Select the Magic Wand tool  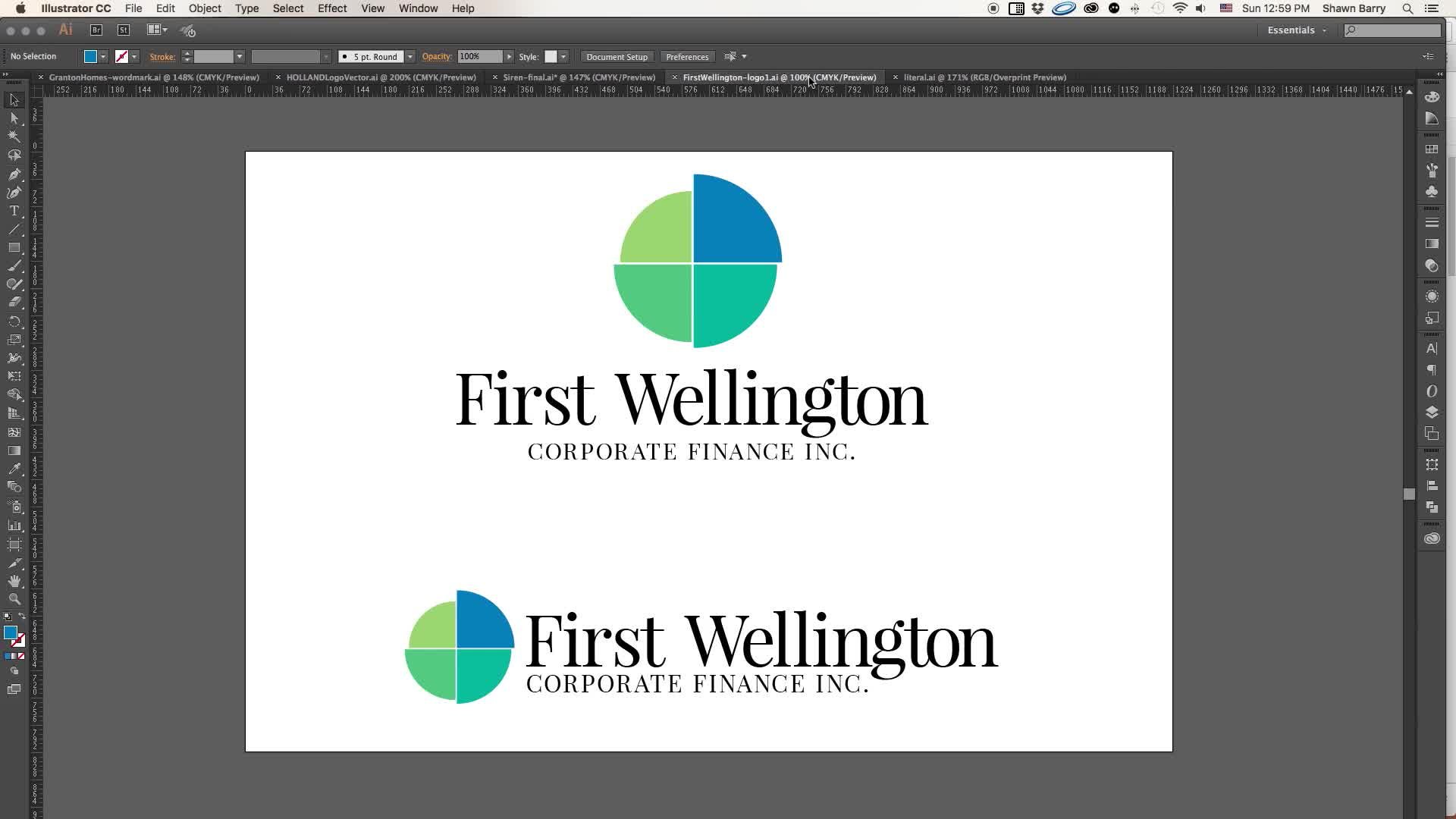click(14, 136)
